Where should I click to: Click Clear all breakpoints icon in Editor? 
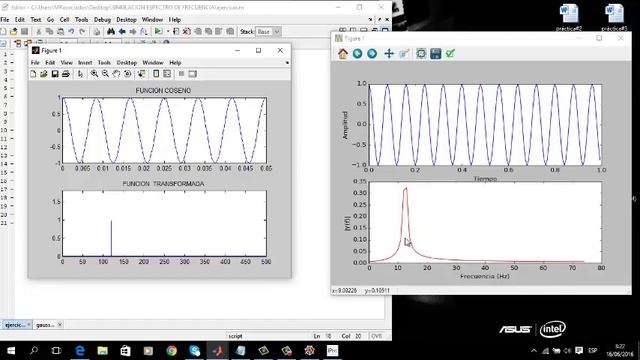[x=187, y=31]
